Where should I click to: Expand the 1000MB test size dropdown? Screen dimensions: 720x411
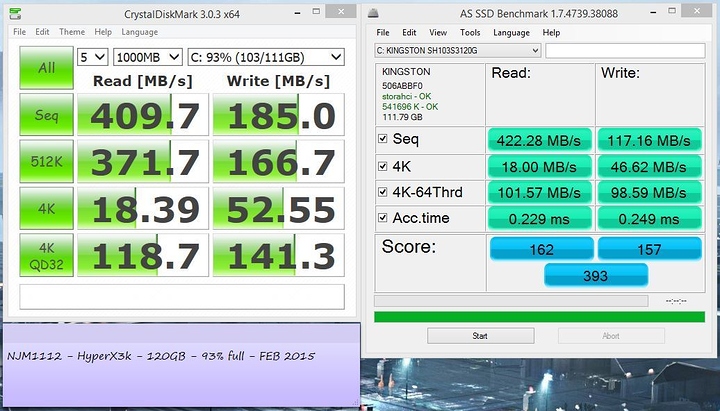148,57
